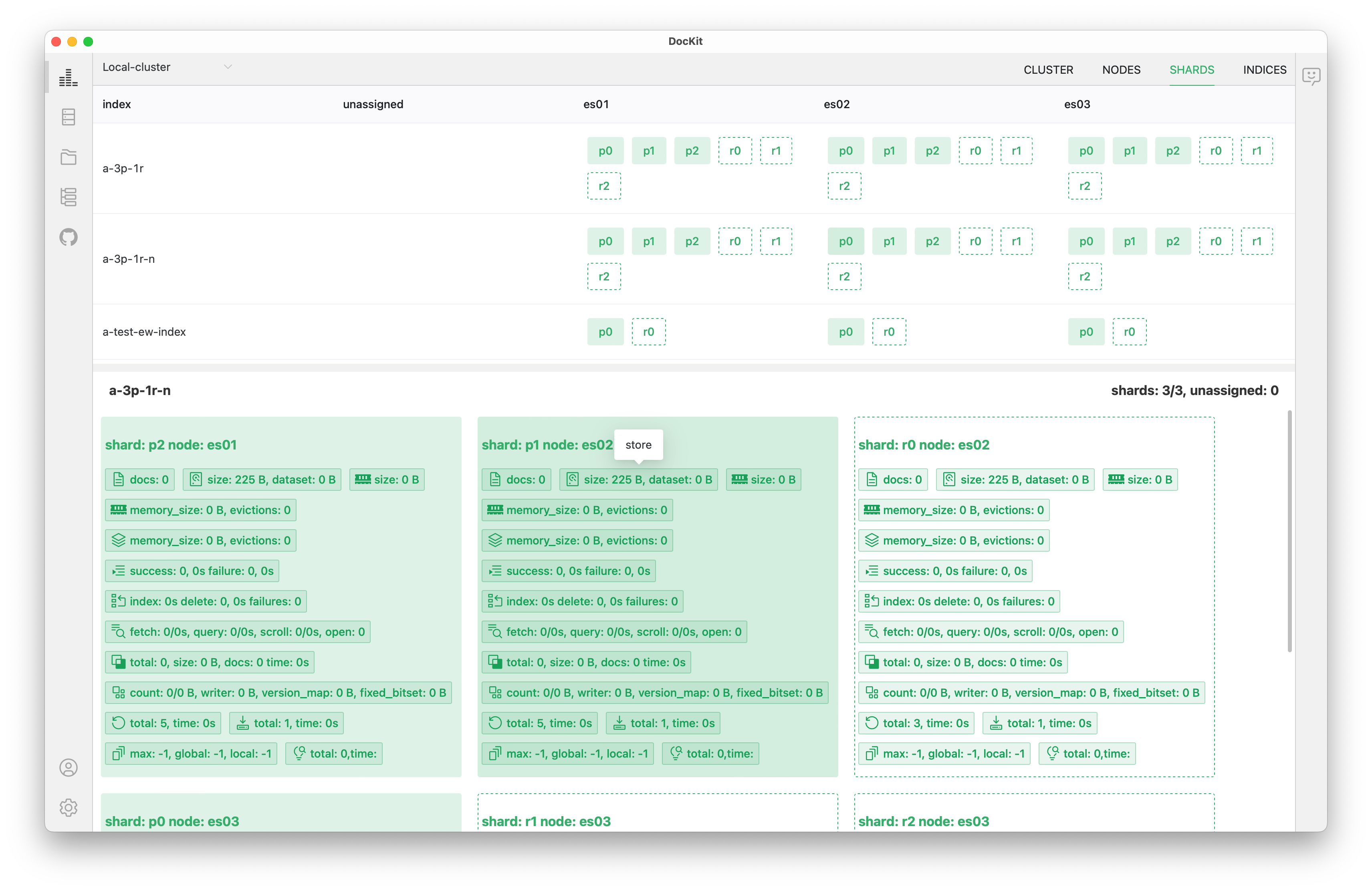Click the es03 column header
Image resolution: width=1372 pixels, height=891 pixels.
pyautogui.click(x=1077, y=104)
